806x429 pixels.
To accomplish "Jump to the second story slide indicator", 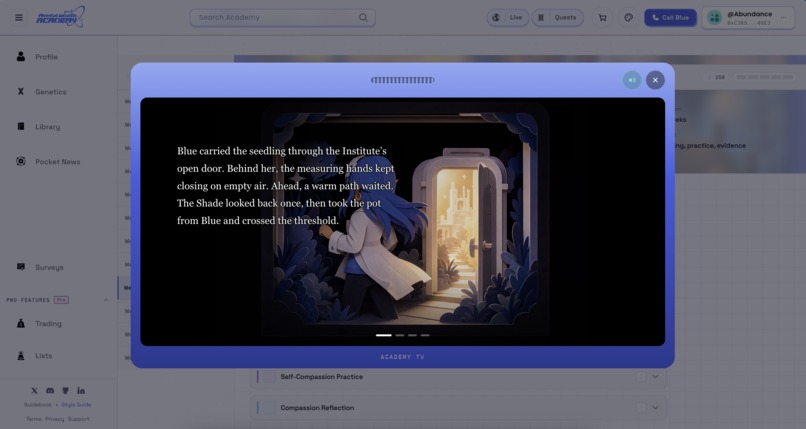I will point(400,335).
